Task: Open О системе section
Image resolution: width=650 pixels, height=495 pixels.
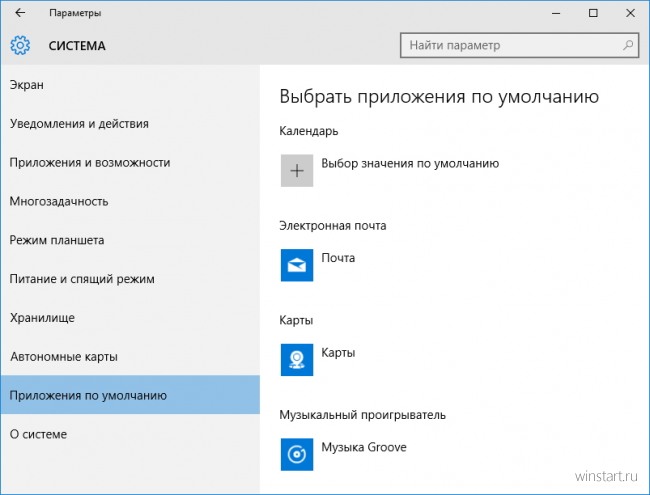Action: coord(38,434)
